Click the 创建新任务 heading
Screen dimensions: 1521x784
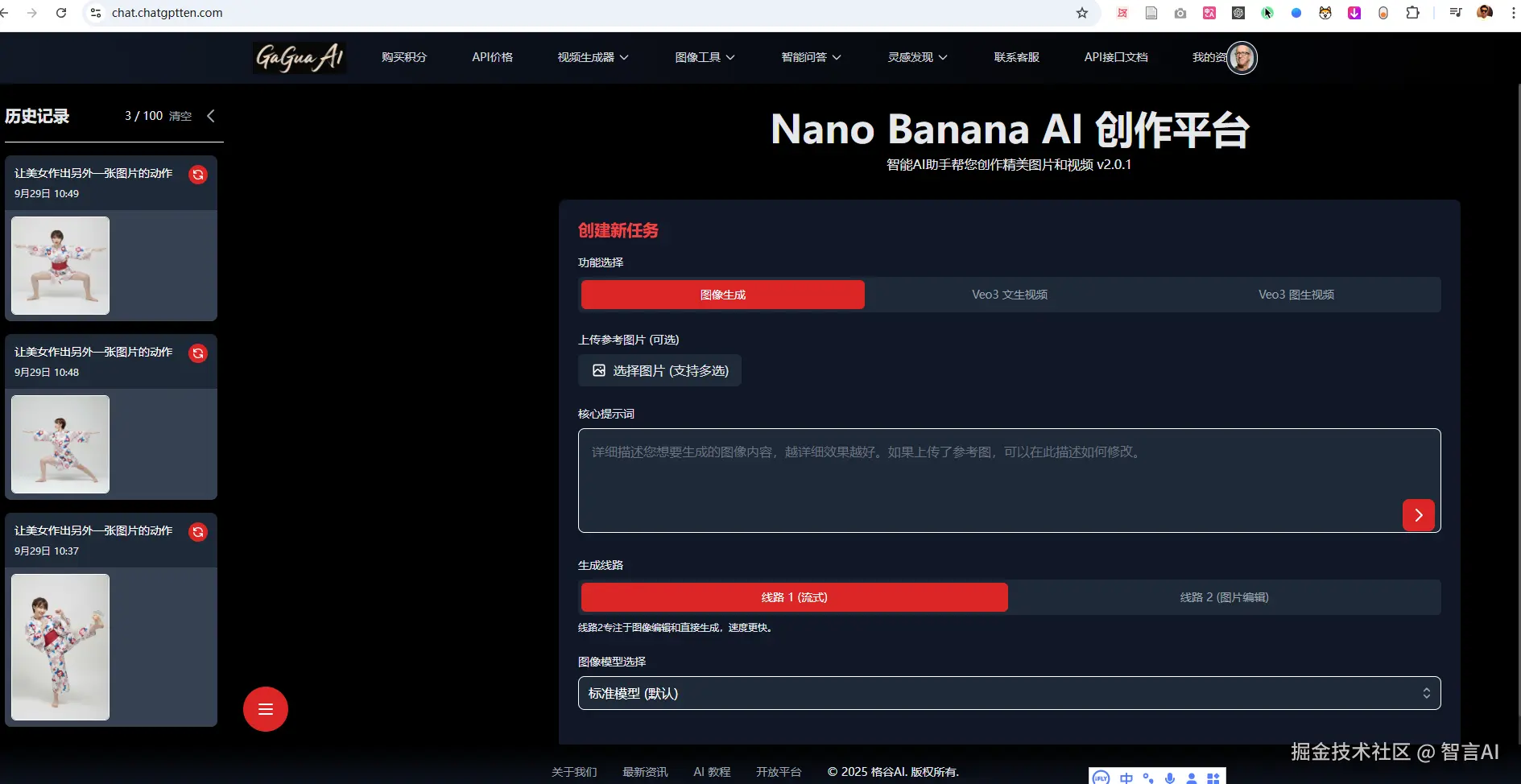(x=618, y=231)
